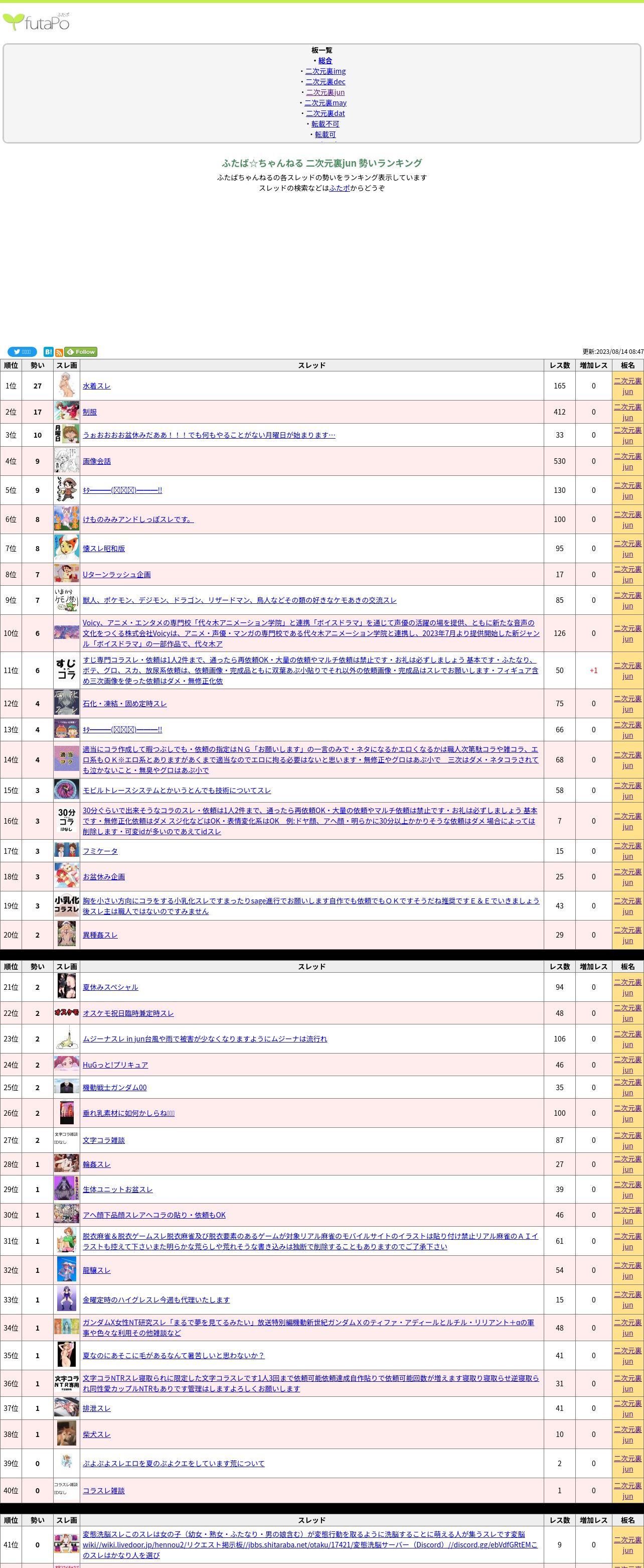This screenshot has width=644, height=1568.
Task: Open the コラスレ雑談 thread
Action: point(103,1491)
